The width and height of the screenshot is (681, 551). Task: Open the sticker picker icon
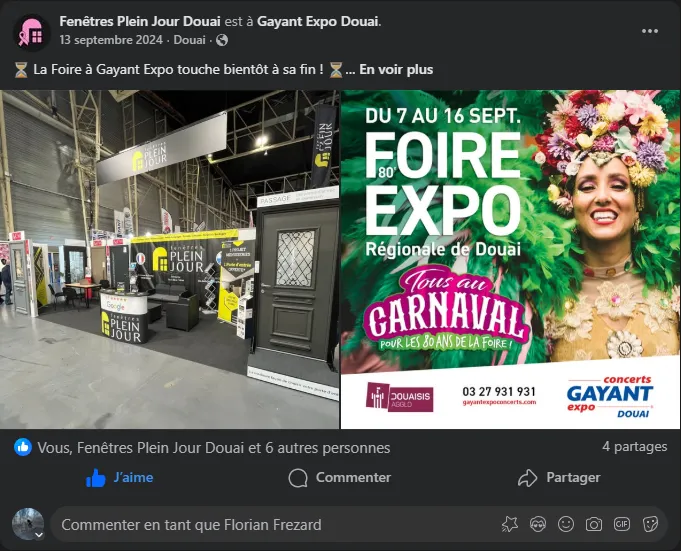click(650, 525)
